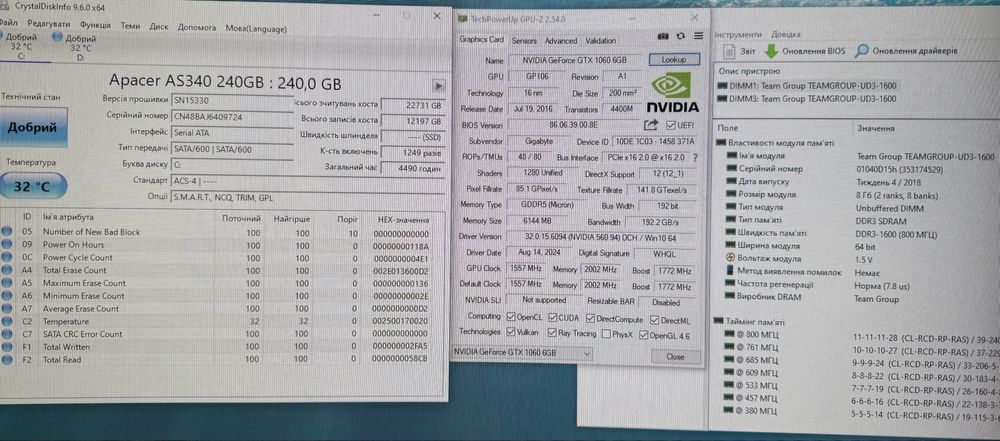Click the firmware version field SN15330

point(231,100)
